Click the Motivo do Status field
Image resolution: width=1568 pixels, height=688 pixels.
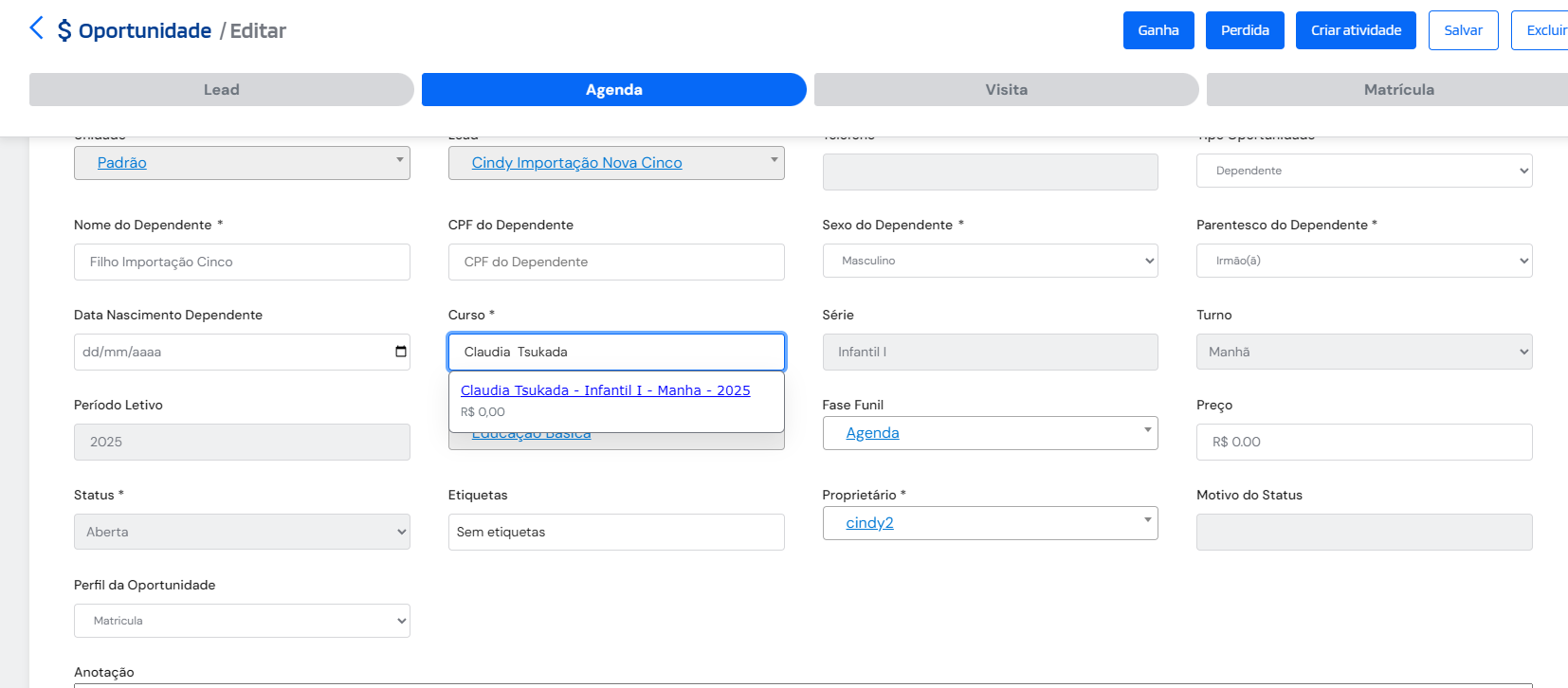pos(1364,532)
